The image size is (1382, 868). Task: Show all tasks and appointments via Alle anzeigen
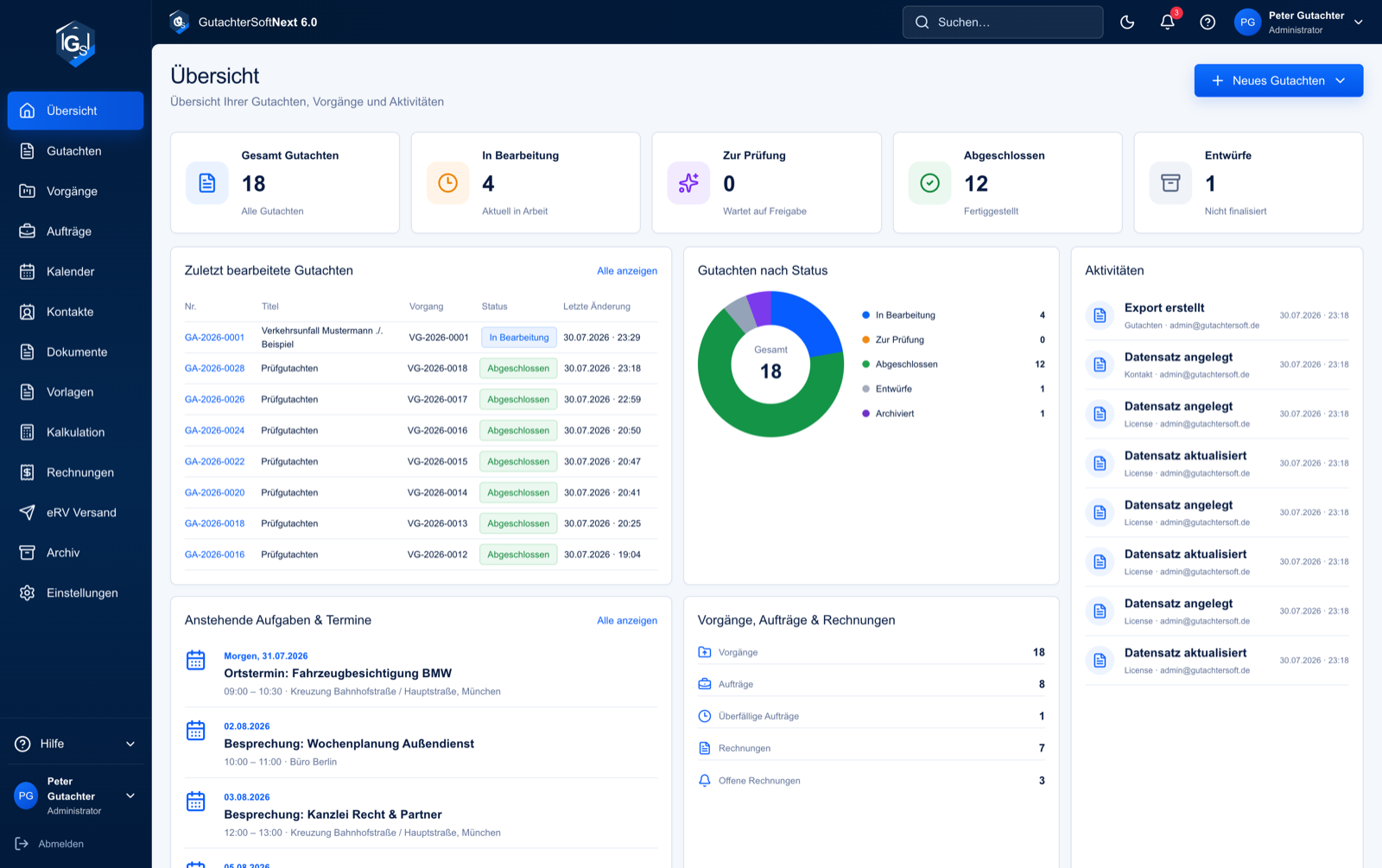627,621
